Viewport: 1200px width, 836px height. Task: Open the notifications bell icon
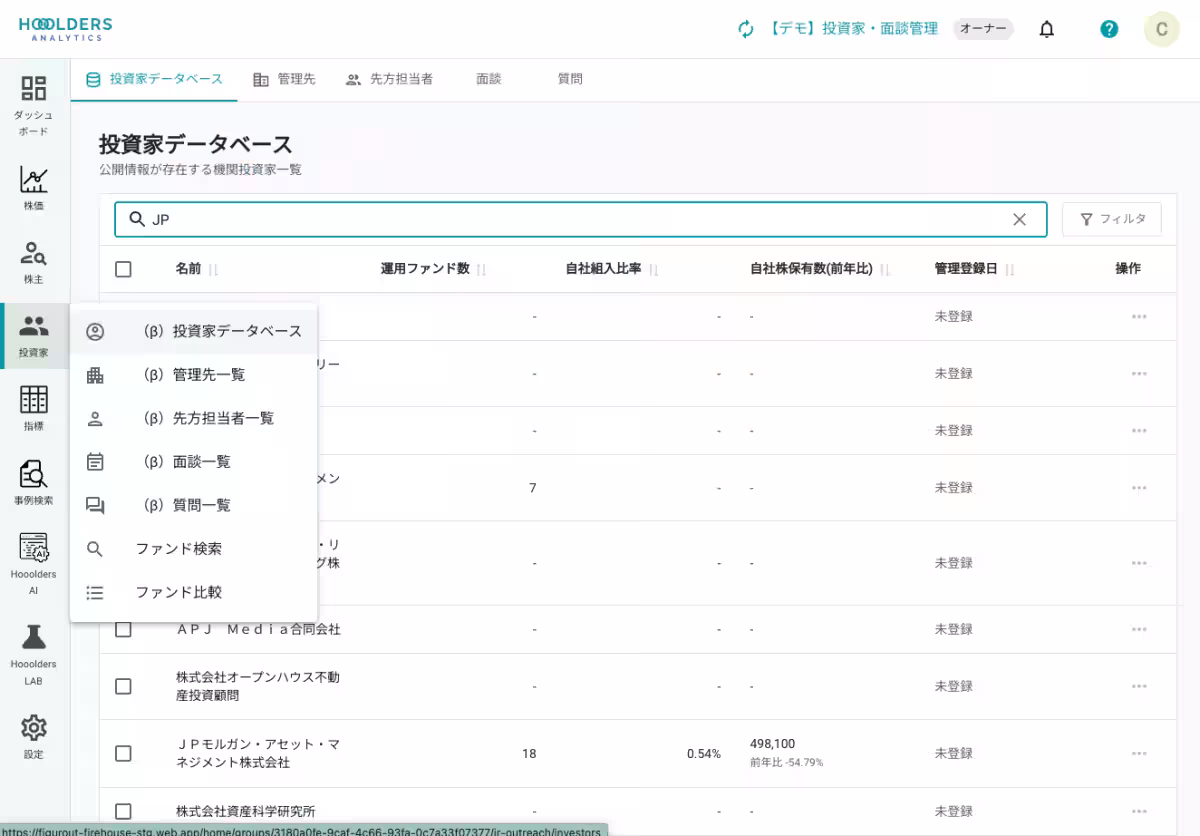pyautogui.click(x=1047, y=29)
